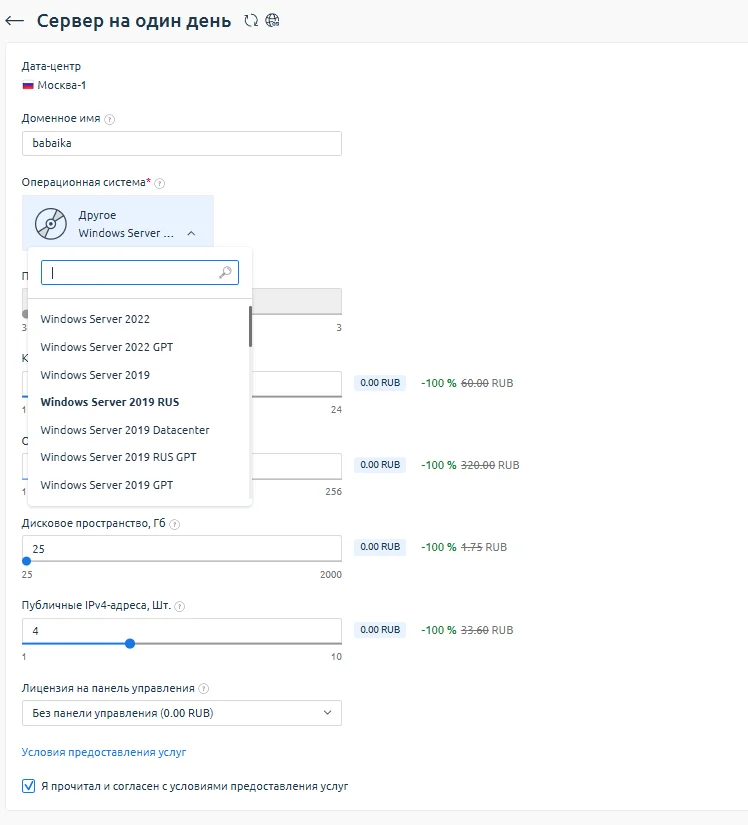Click the OS list scrollbar thumb
The height and width of the screenshot is (825, 748).
coord(250,326)
